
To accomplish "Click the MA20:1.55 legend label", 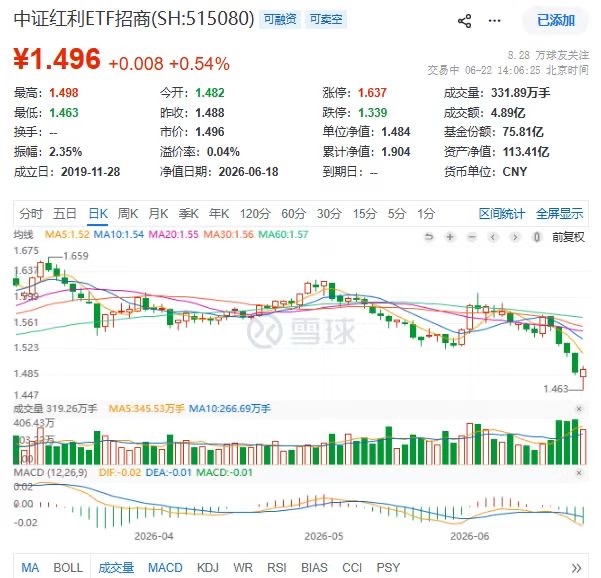I will [x=174, y=234].
